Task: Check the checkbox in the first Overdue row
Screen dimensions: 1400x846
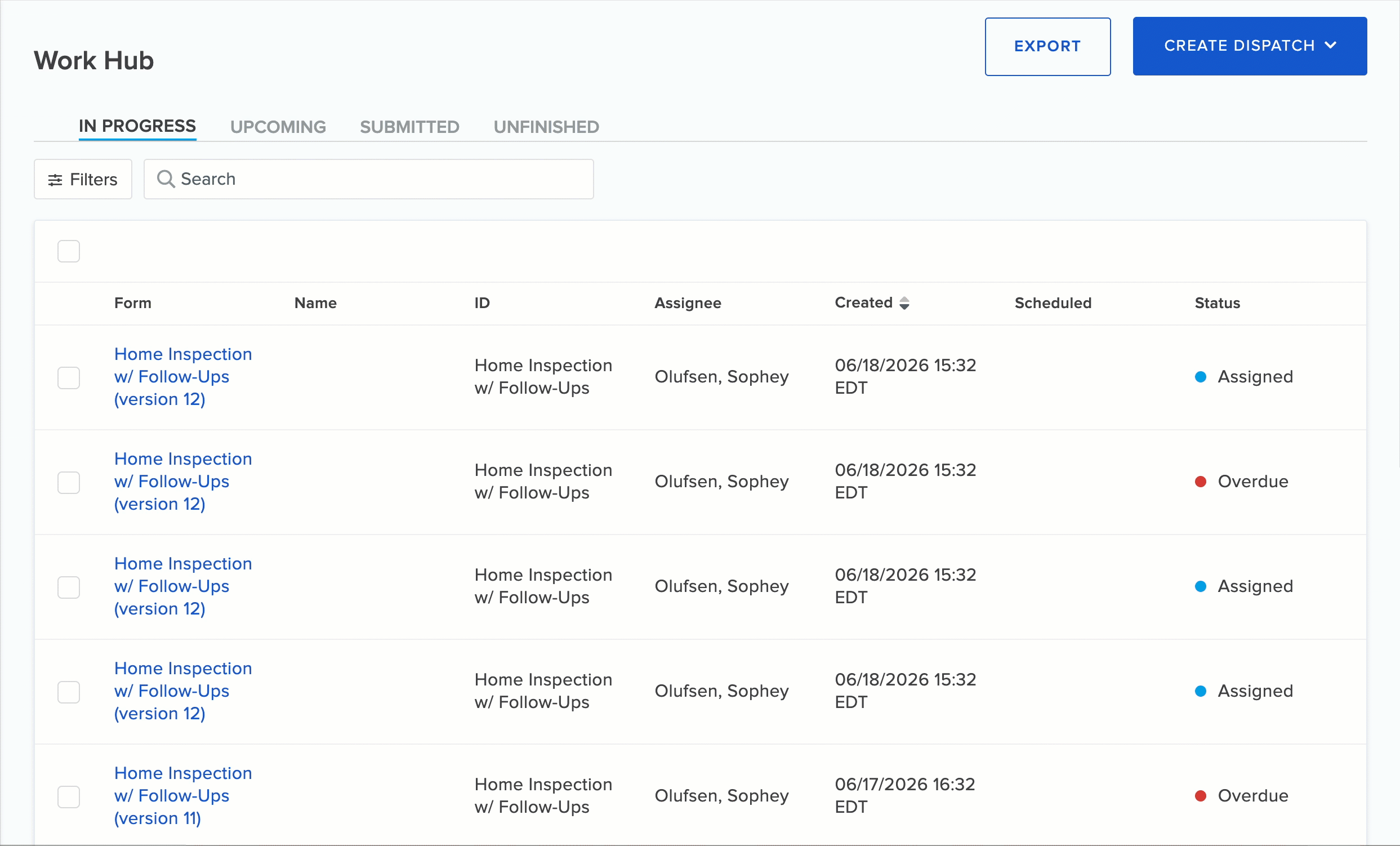Action: pos(69,482)
